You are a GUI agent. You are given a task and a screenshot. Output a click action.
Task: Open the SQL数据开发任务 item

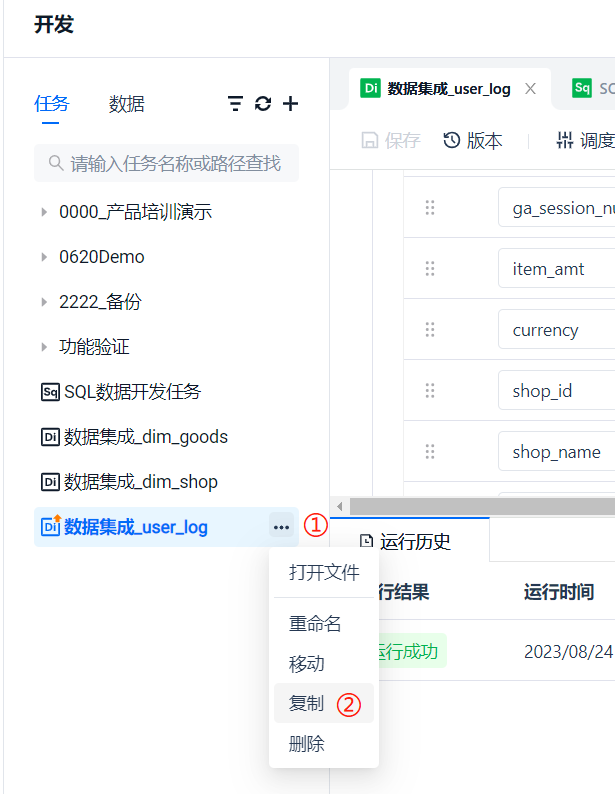[133, 392]
